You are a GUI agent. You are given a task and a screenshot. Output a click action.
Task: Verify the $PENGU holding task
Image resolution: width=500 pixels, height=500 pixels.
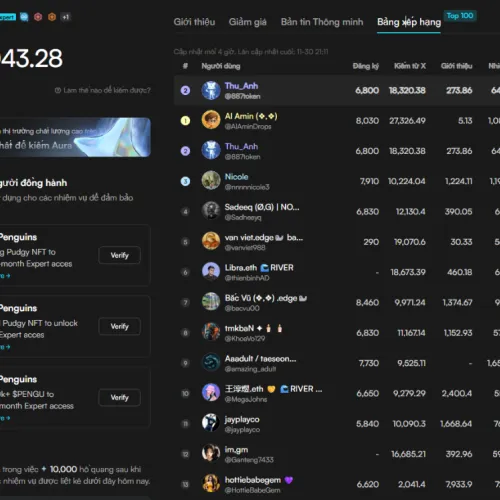coord(119,397)
